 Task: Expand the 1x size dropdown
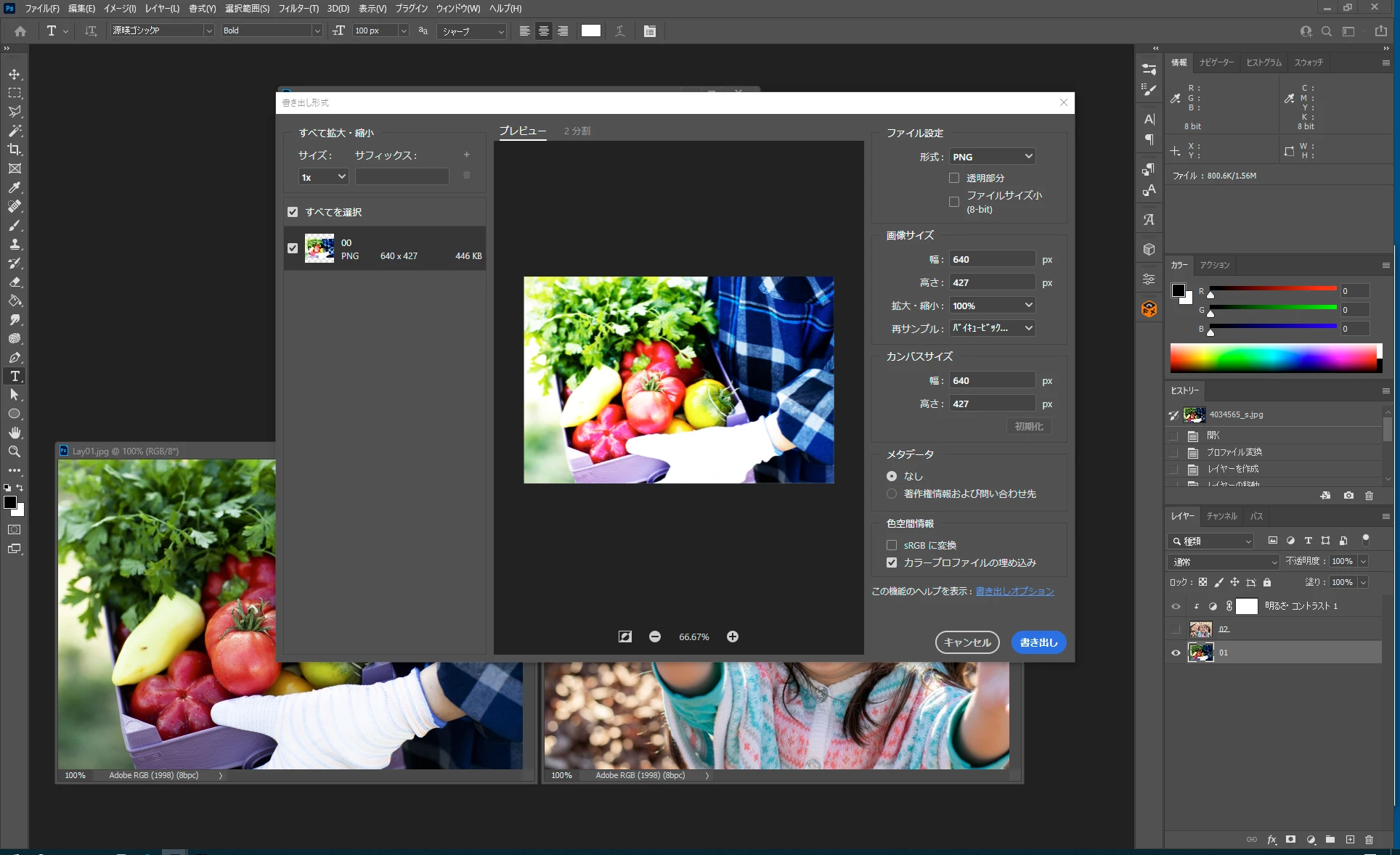[323, 177]
